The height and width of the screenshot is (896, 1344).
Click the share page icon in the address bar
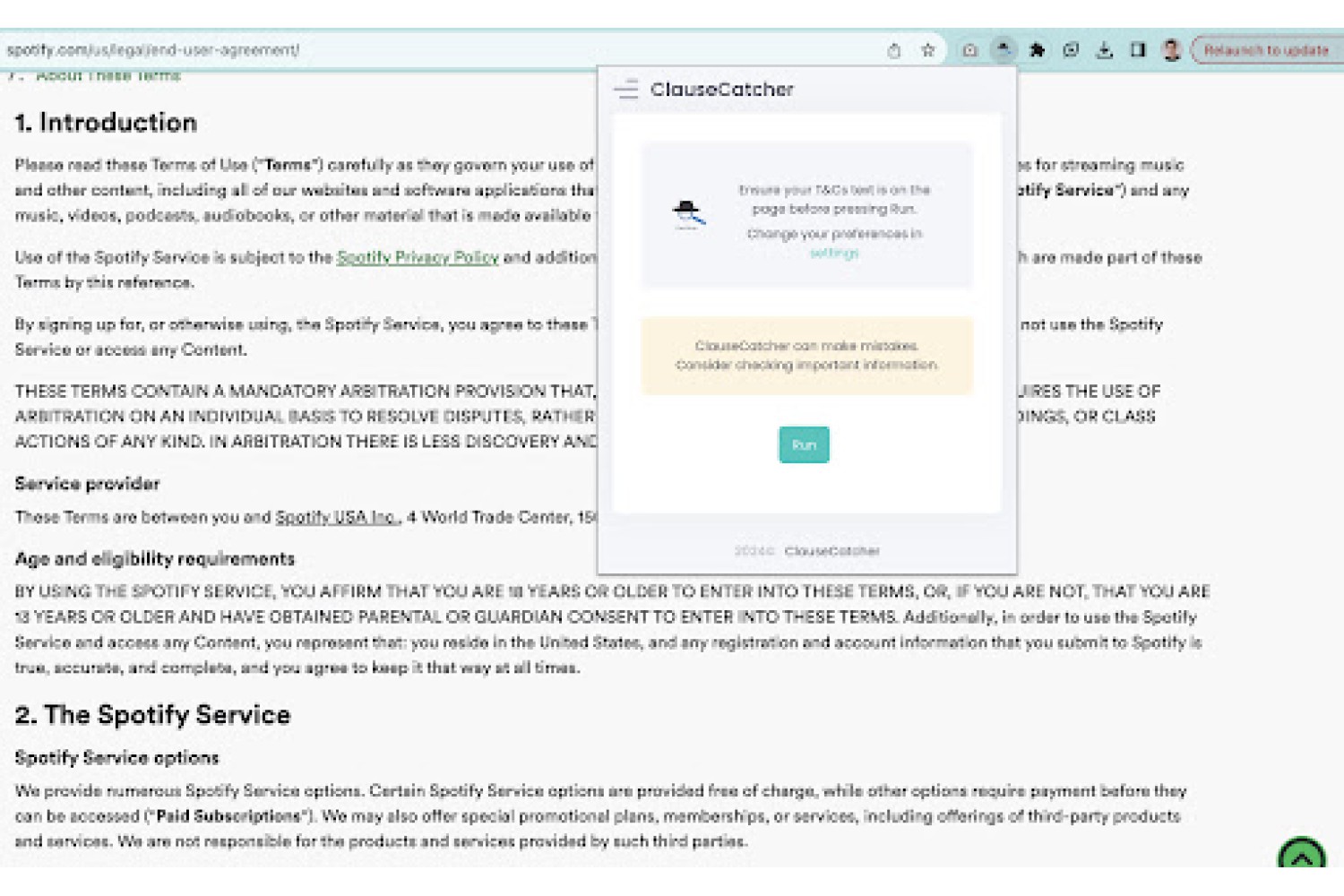[893, 50]
